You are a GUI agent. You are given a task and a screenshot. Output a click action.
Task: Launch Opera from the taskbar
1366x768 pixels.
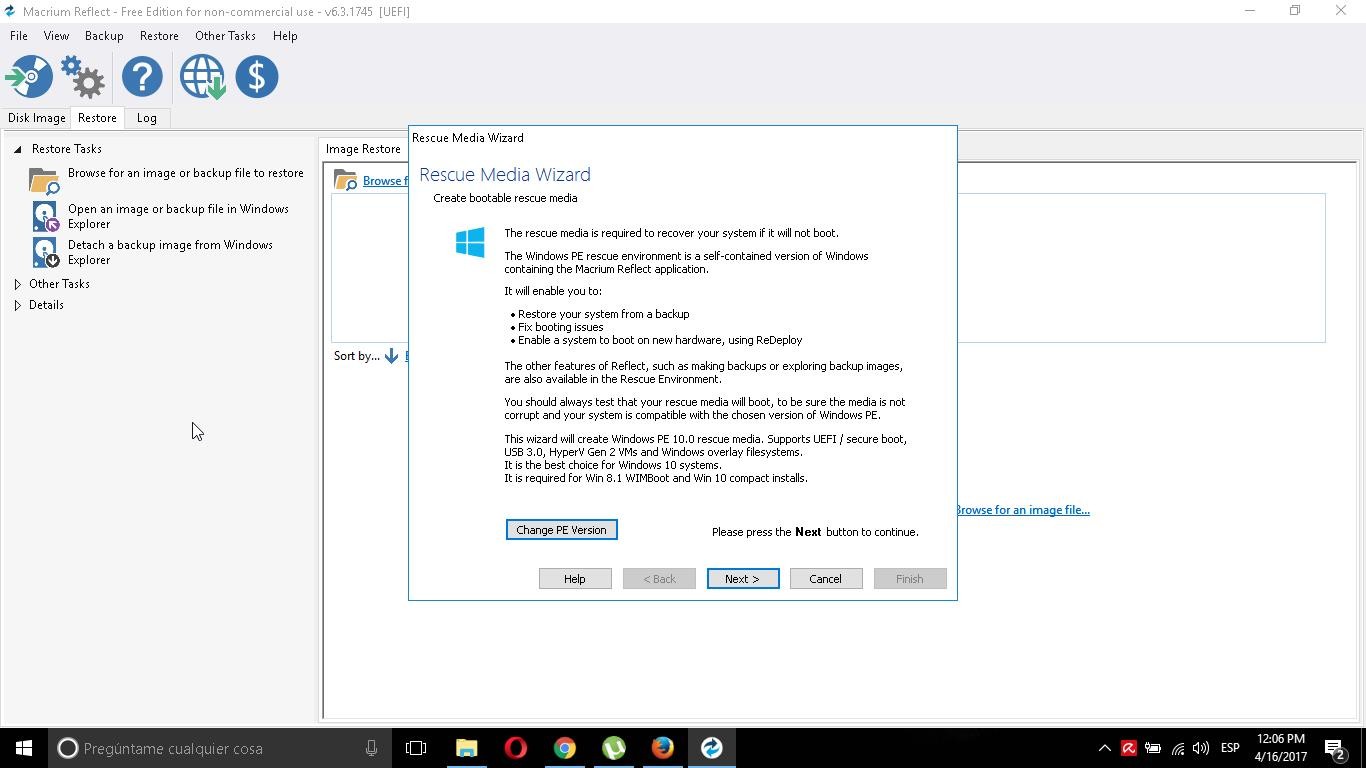(516, 748)
